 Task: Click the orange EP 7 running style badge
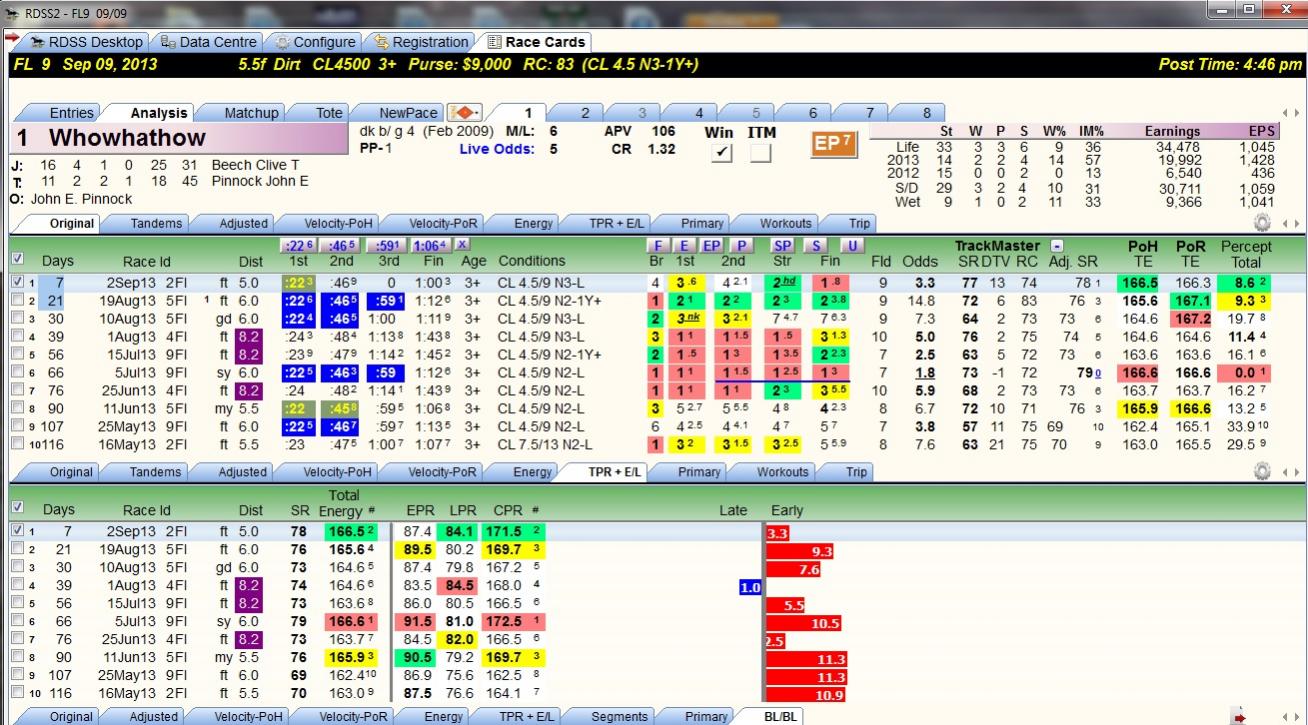(834, 144)
